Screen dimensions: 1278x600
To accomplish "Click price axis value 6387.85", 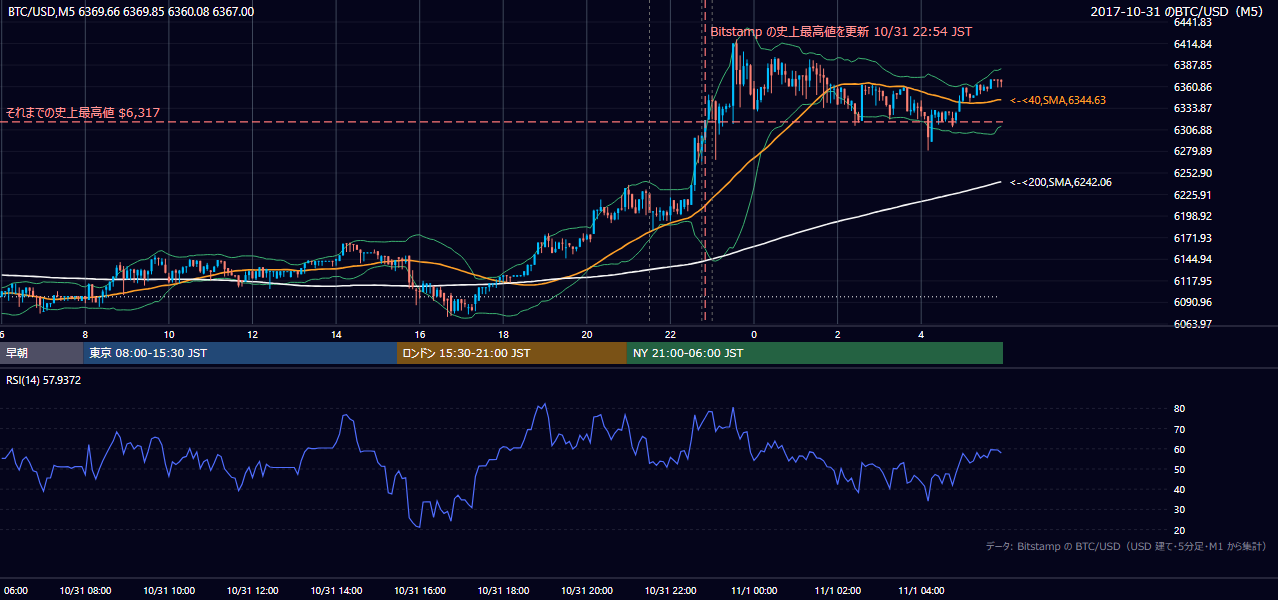I will click(1193, 66).
